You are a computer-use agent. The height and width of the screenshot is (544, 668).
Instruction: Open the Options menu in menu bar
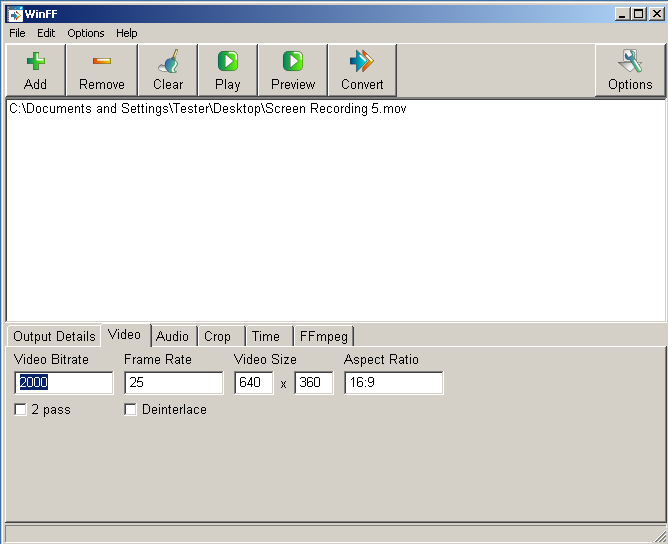click(86, 33)
